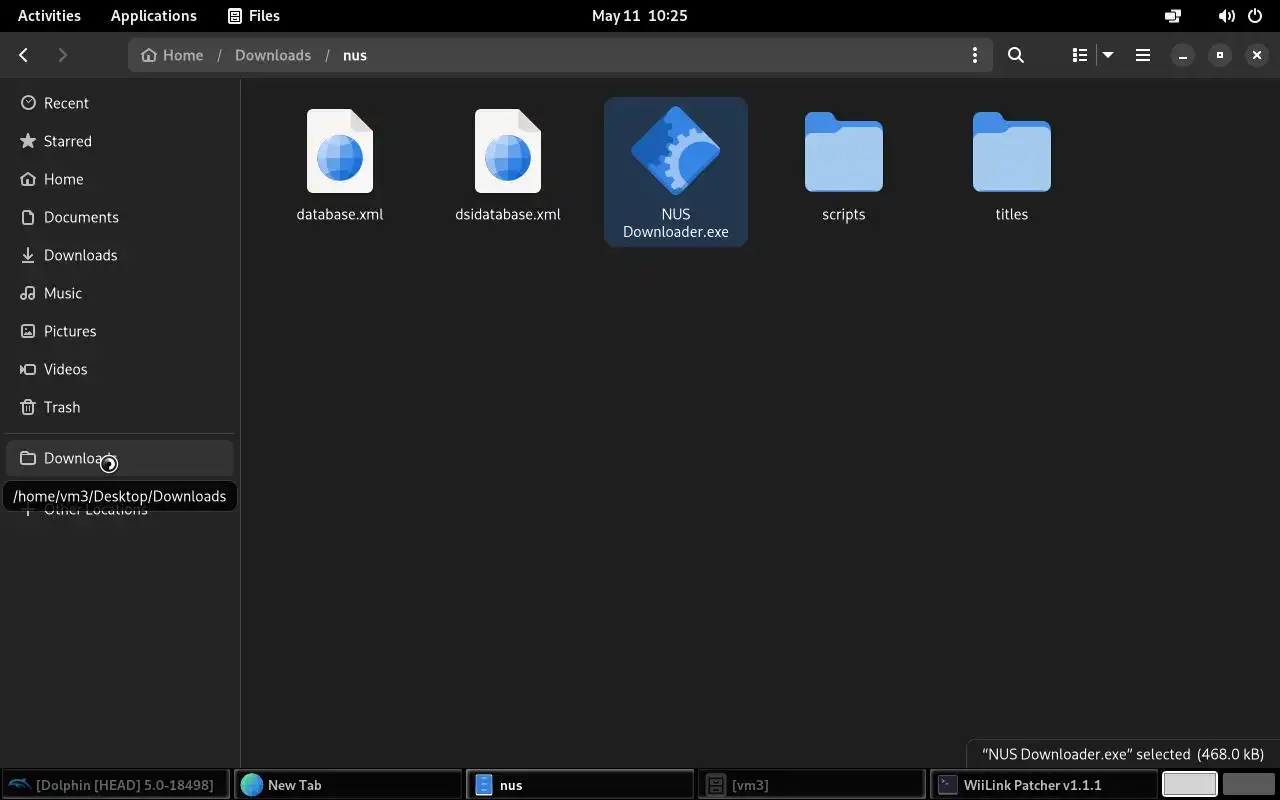Viewport: 1280px width, 800px height.
Task: Select the scripts folder
Action: pos(844,151)
